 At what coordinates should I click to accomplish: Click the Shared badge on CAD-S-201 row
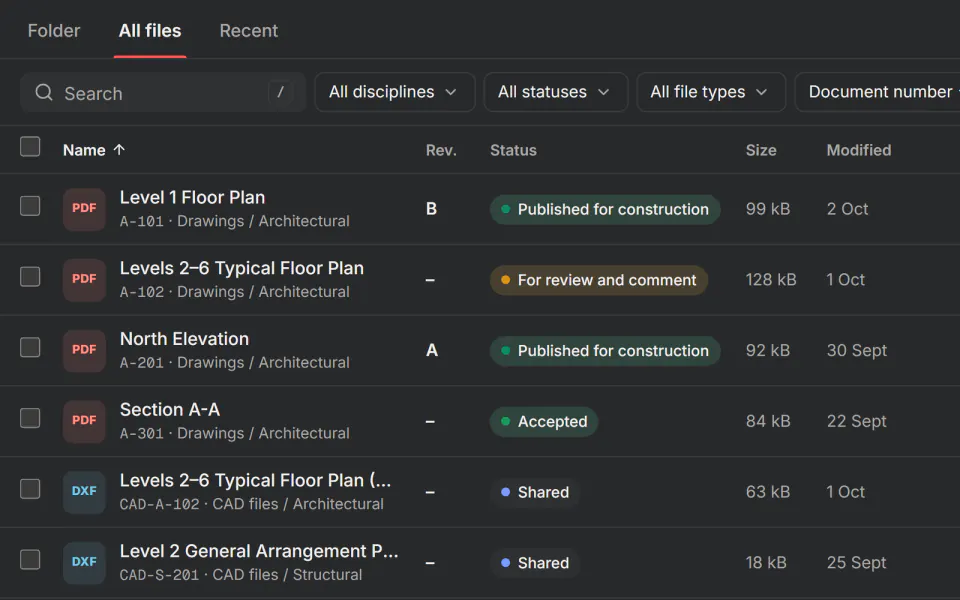pos(535,563)
